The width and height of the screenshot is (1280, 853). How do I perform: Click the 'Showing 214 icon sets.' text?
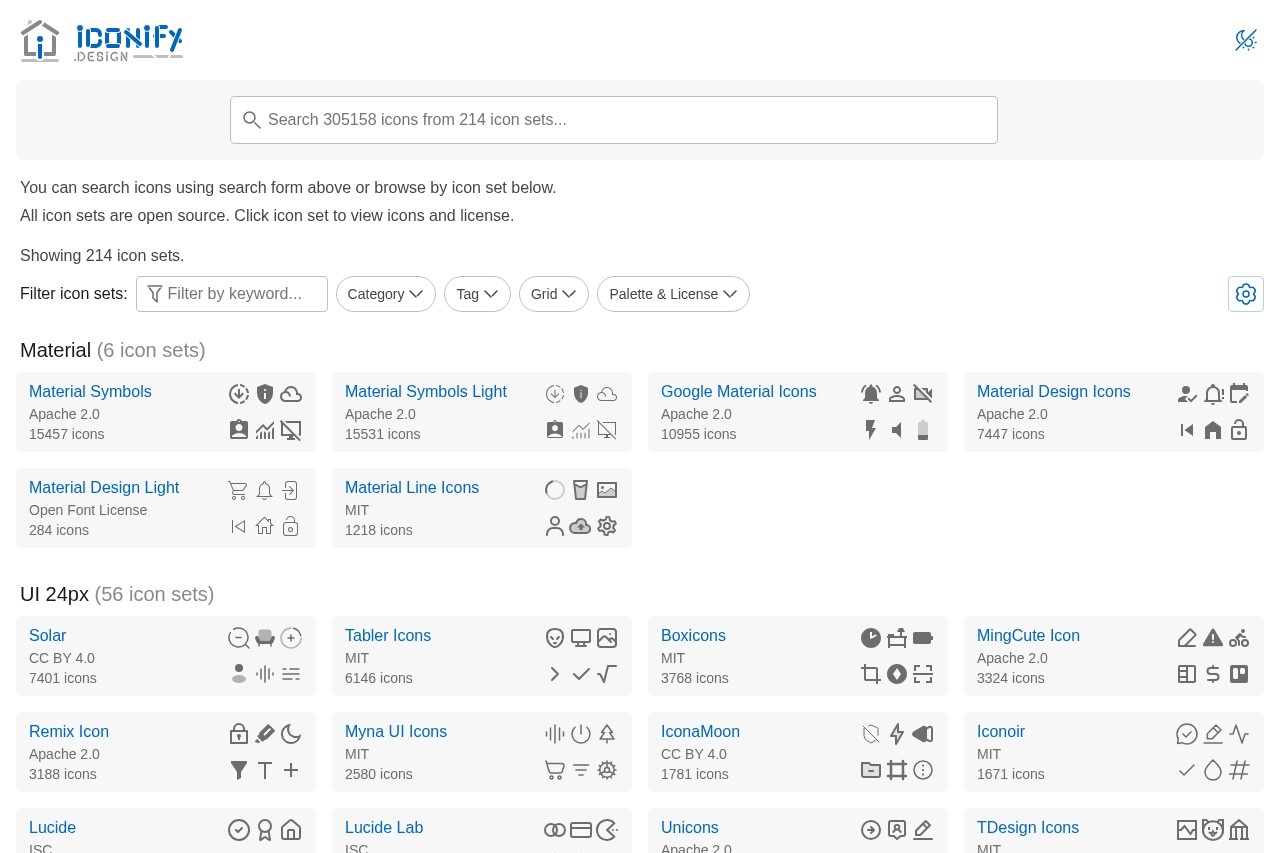[x=102, y=256]
